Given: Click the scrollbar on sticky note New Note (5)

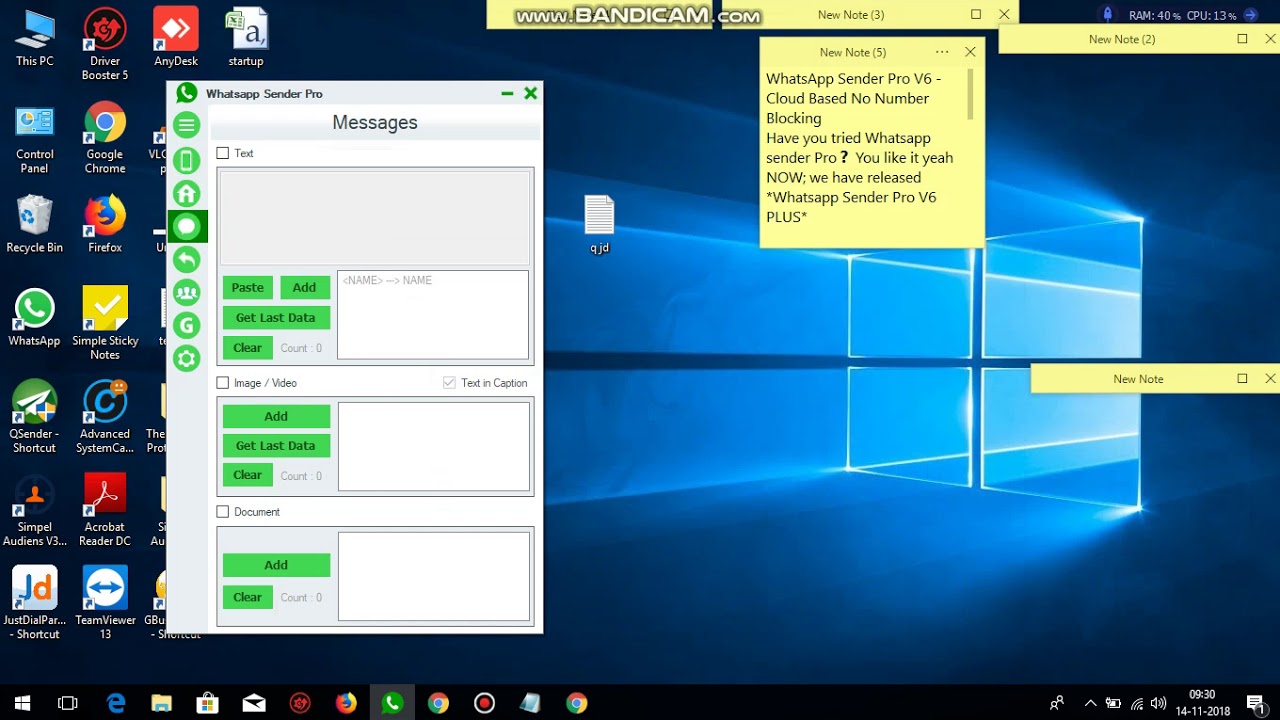Looking at the screenshot, I should click(x=970, y=94).
